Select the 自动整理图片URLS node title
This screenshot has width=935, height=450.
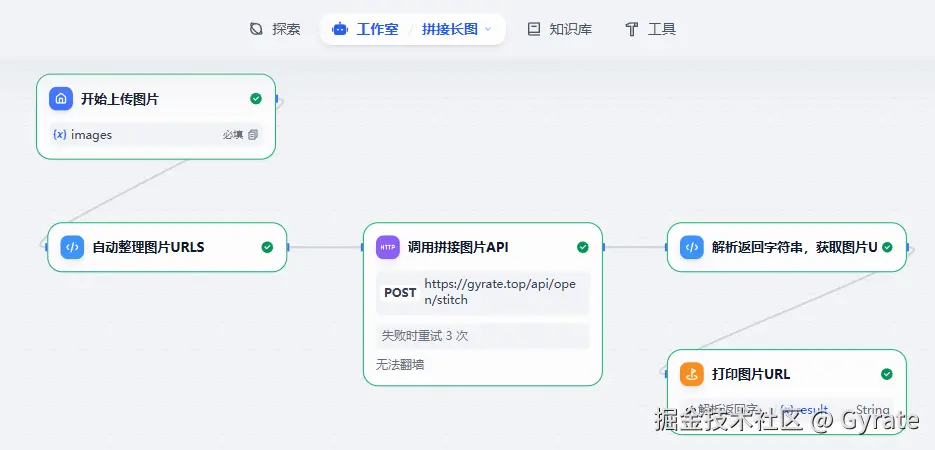(148, 247)
